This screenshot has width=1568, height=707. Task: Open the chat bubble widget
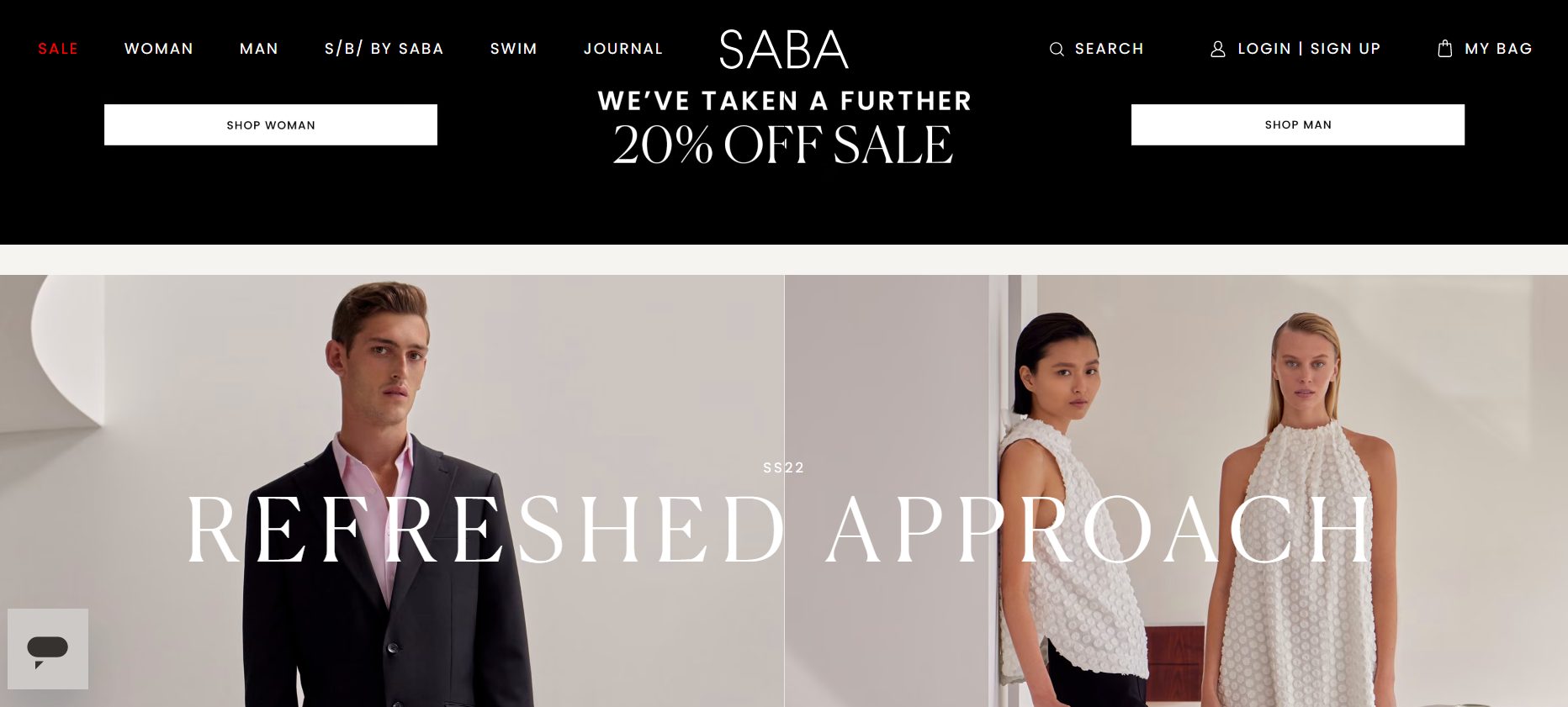[x=48, y=649]
